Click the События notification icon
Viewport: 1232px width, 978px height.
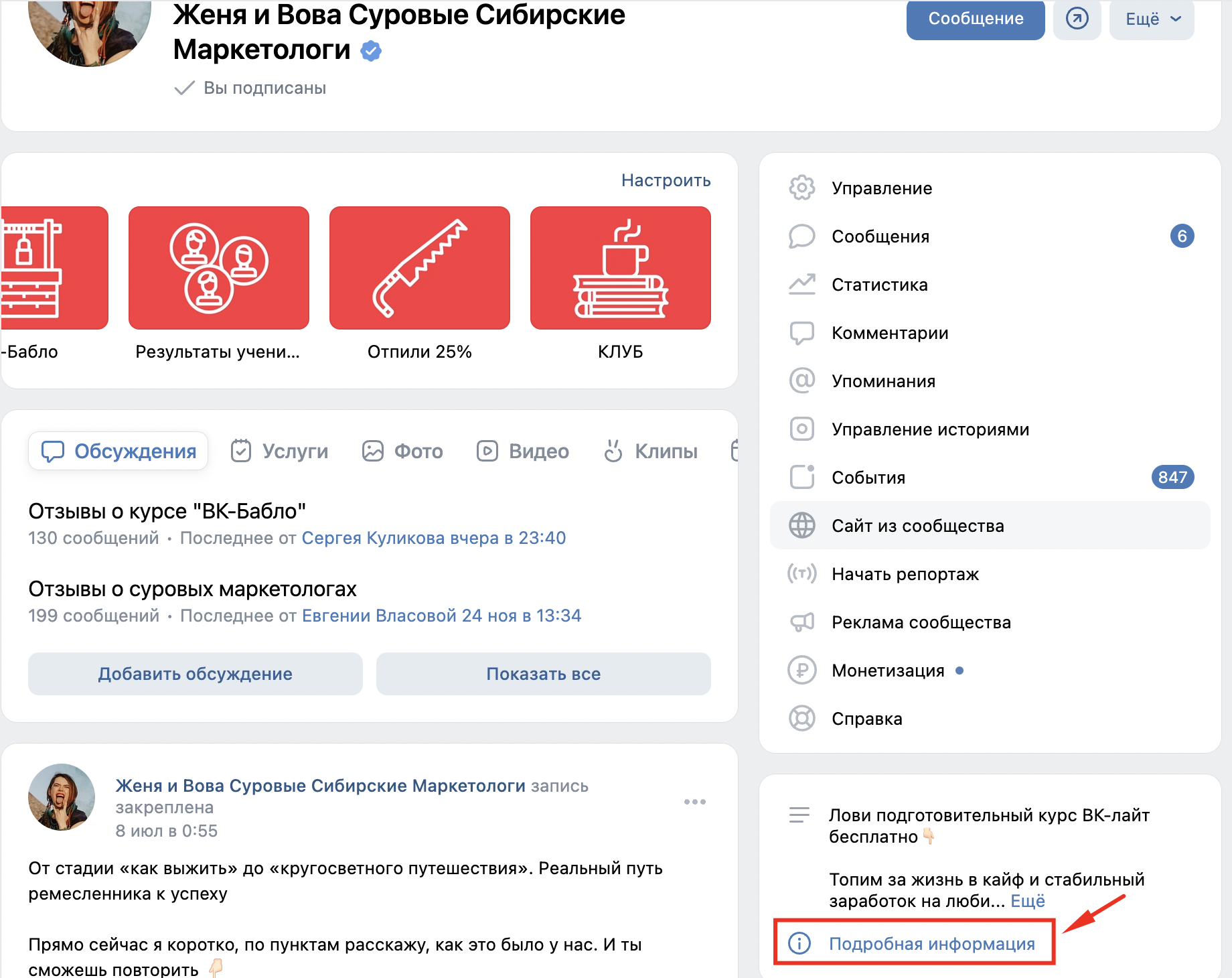click(x=801, y=478)
